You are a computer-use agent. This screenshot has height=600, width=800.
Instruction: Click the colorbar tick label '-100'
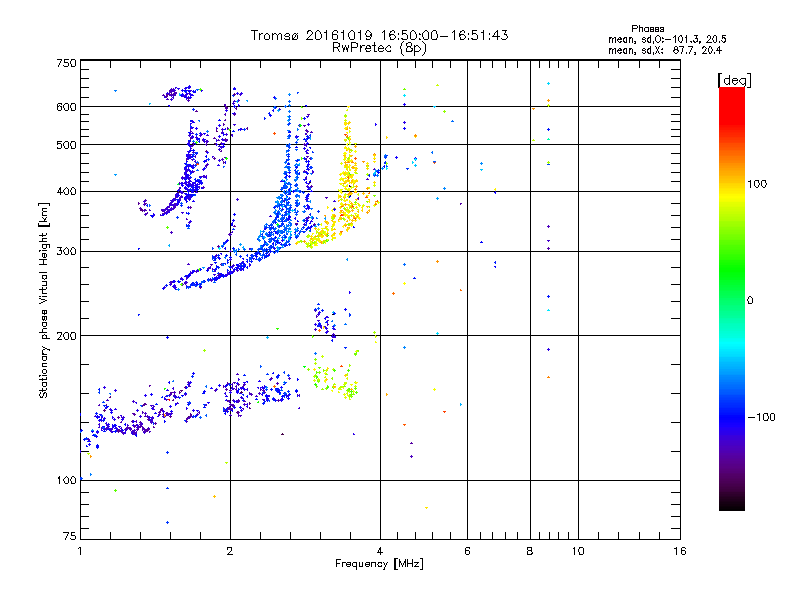pos(761,417)
